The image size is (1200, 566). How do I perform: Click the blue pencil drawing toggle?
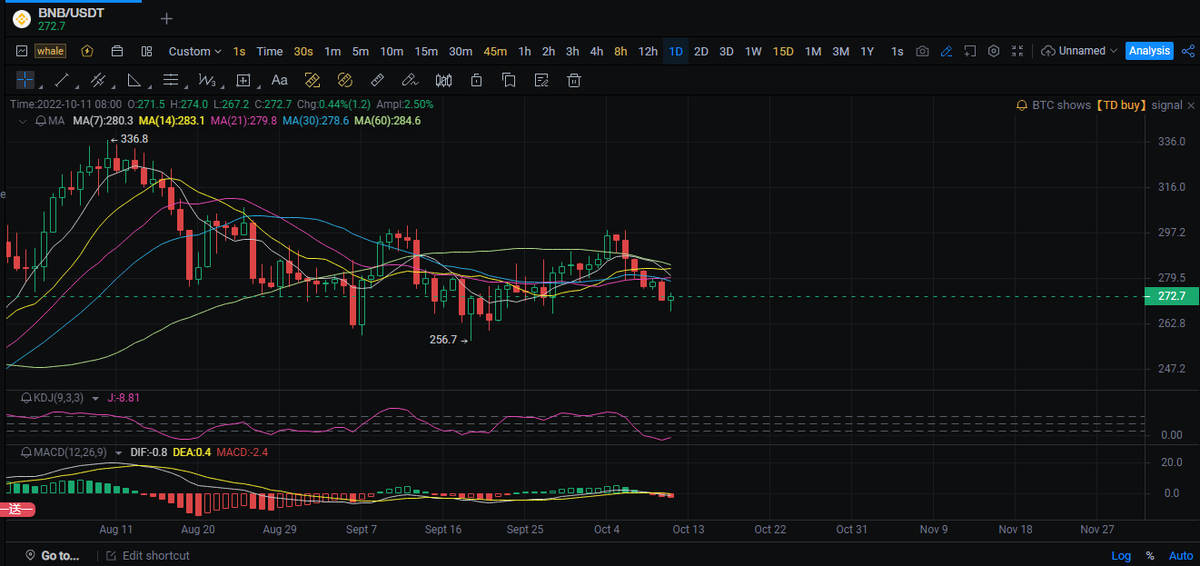(945, 51)
